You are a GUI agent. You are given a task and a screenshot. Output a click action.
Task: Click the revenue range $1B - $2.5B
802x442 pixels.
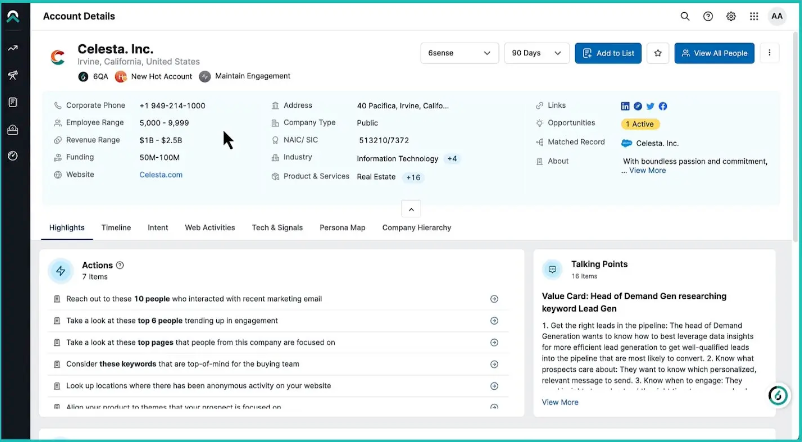pyautogui.click(x=161, y=140)
